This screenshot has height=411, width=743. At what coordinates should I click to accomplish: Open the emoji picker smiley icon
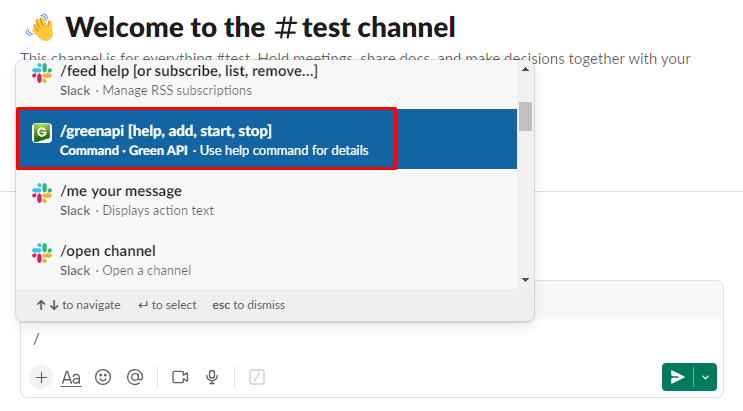[102, 377]
